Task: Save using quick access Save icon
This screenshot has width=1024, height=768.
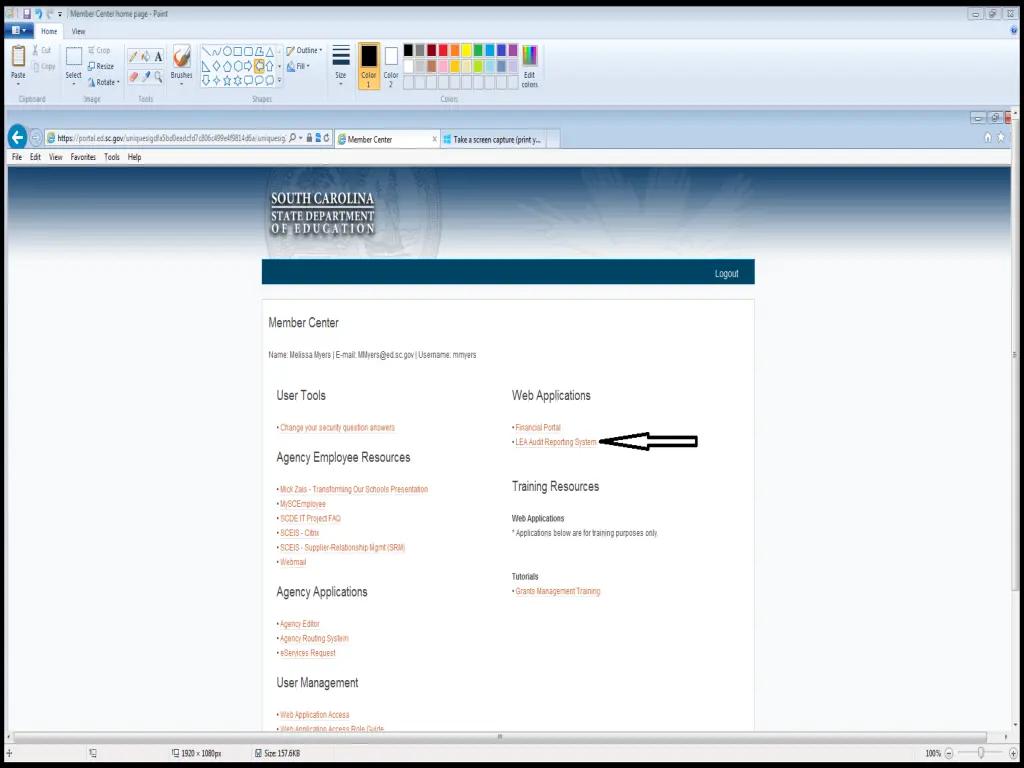Action: point(27,14)
